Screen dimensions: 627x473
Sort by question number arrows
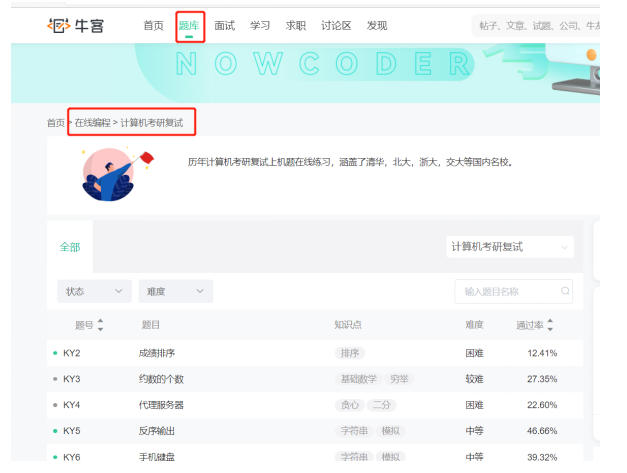[x=100, y=325]
